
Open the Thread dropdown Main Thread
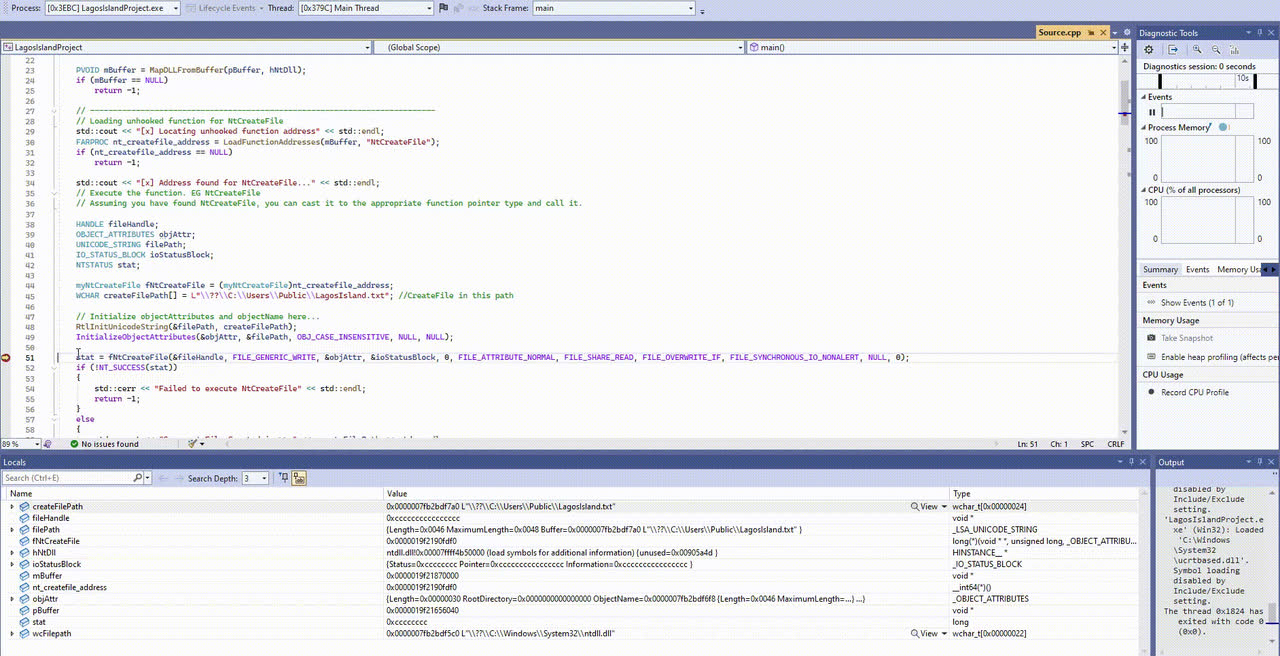click(364, 8)
